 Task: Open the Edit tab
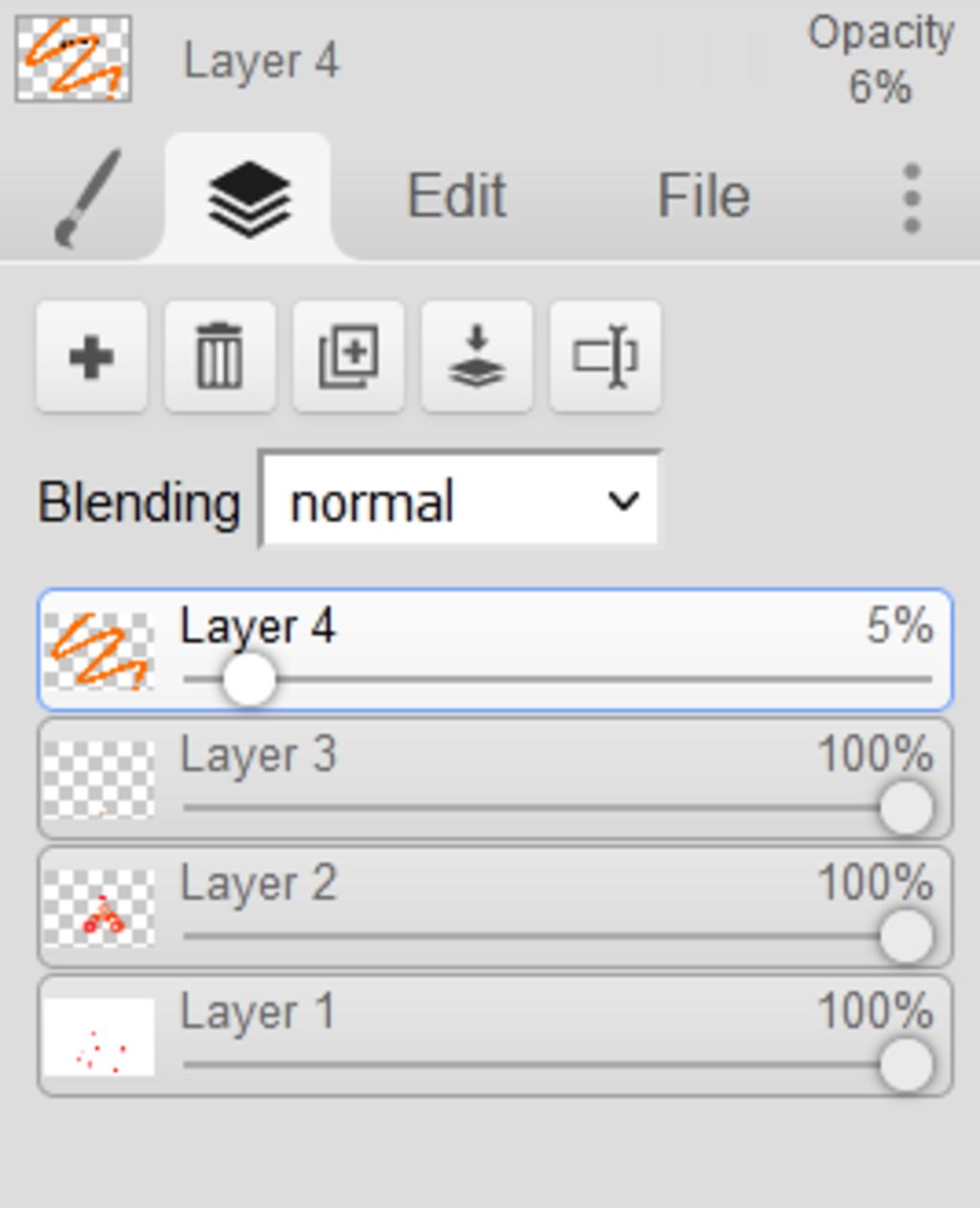click(457, 196)
